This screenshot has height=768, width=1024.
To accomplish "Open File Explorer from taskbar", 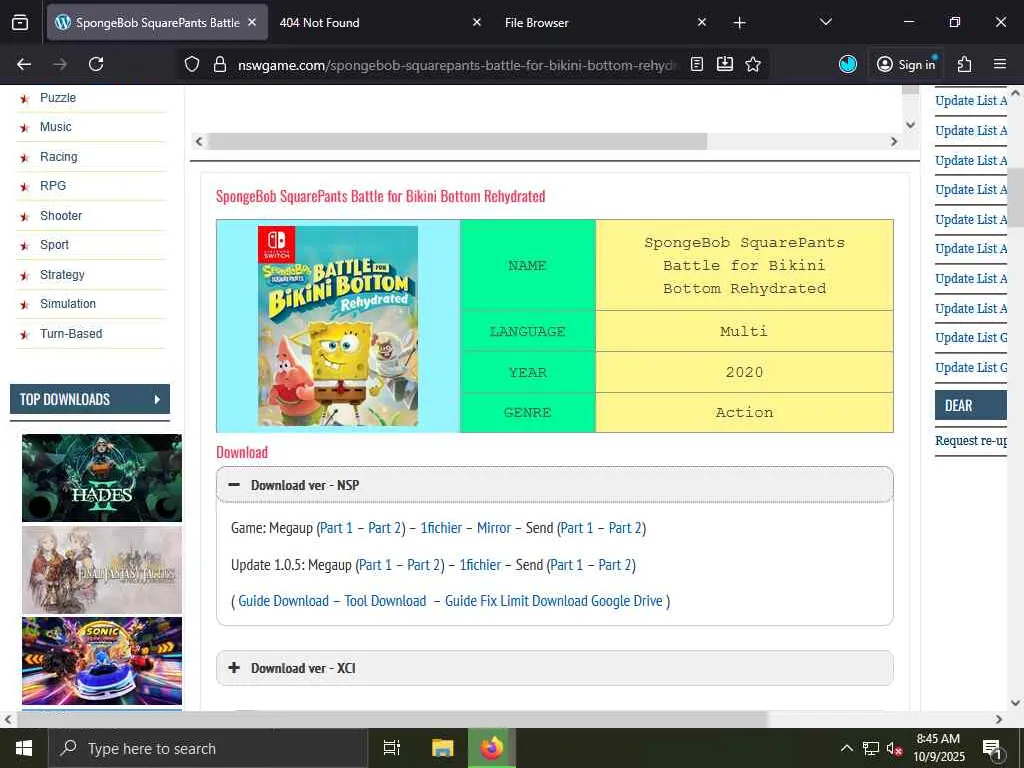I will pos(443,748).
